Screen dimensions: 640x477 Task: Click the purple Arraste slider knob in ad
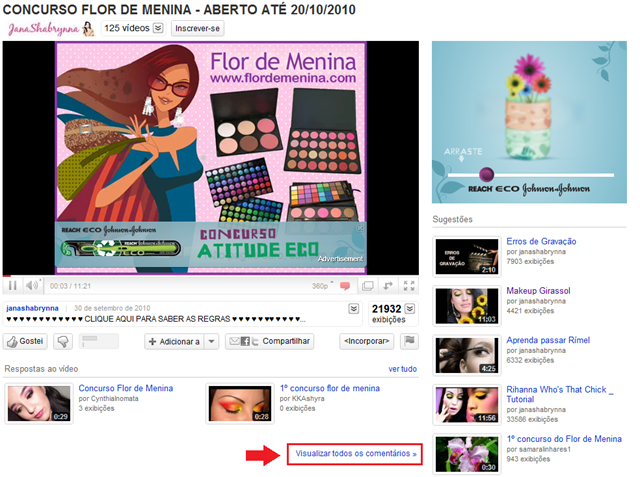pos(487,174)
